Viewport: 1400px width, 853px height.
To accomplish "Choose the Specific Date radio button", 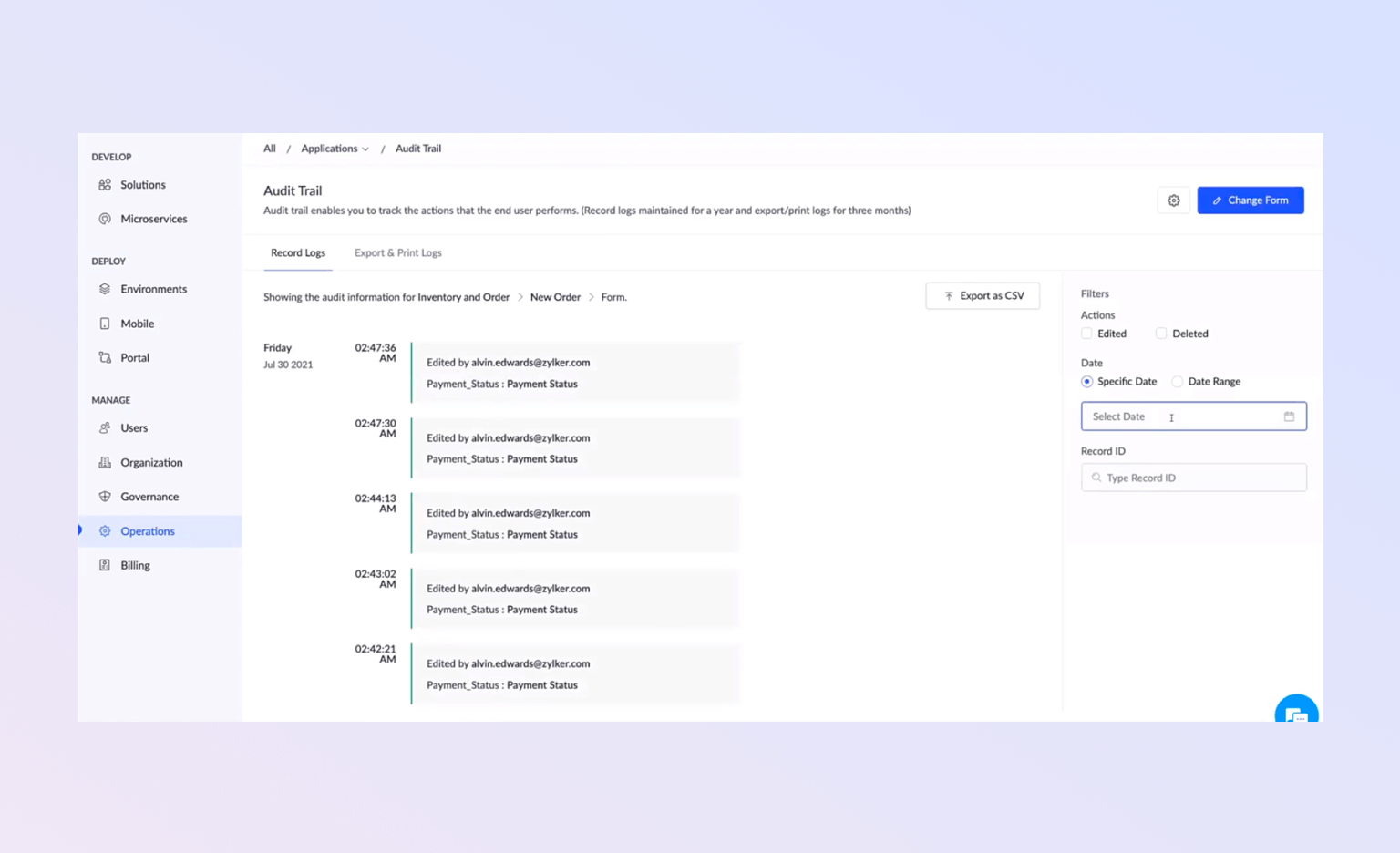I will click(x=1087, y=382).
